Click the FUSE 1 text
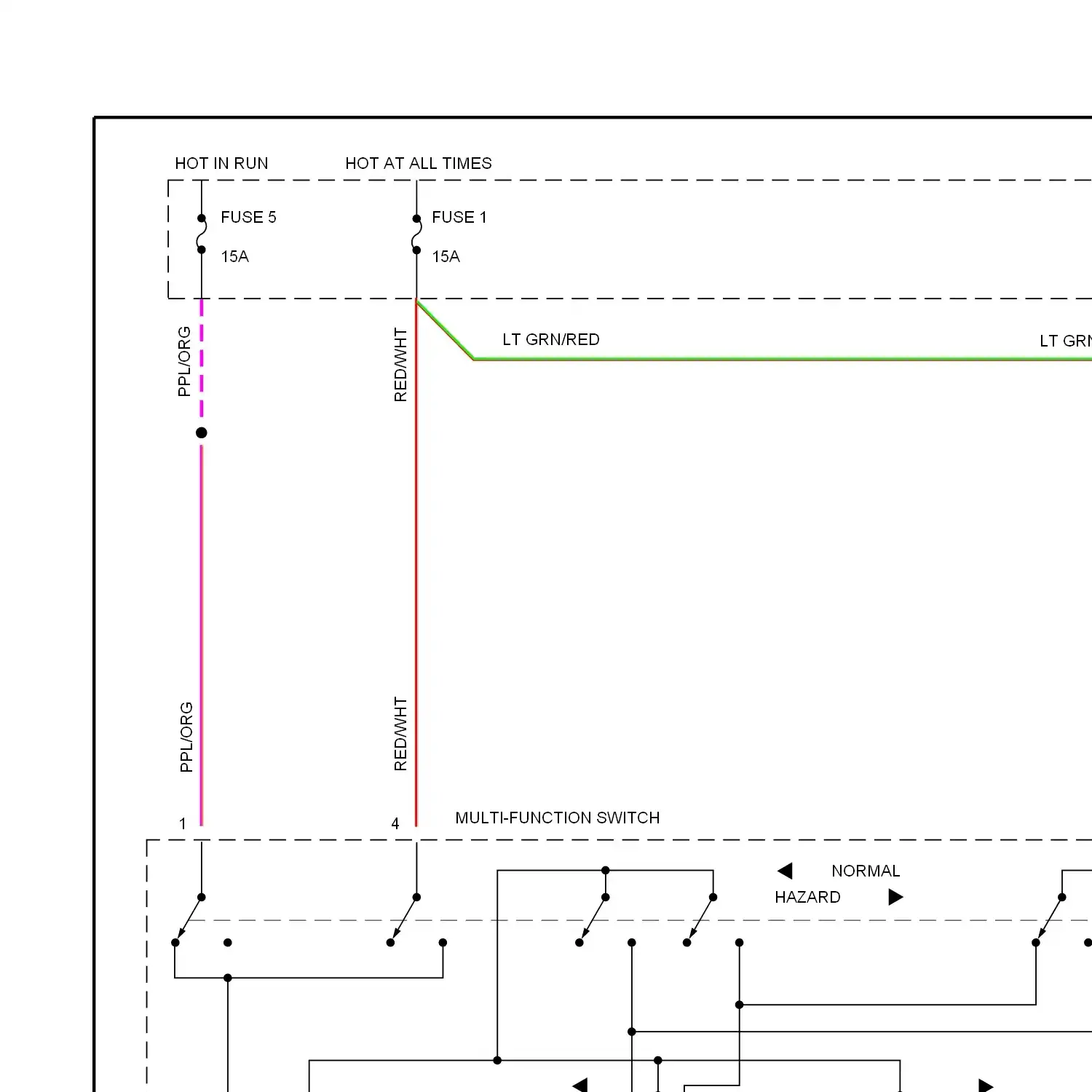The height and width of the screenshot is (1092, 1092). (459, 217)
